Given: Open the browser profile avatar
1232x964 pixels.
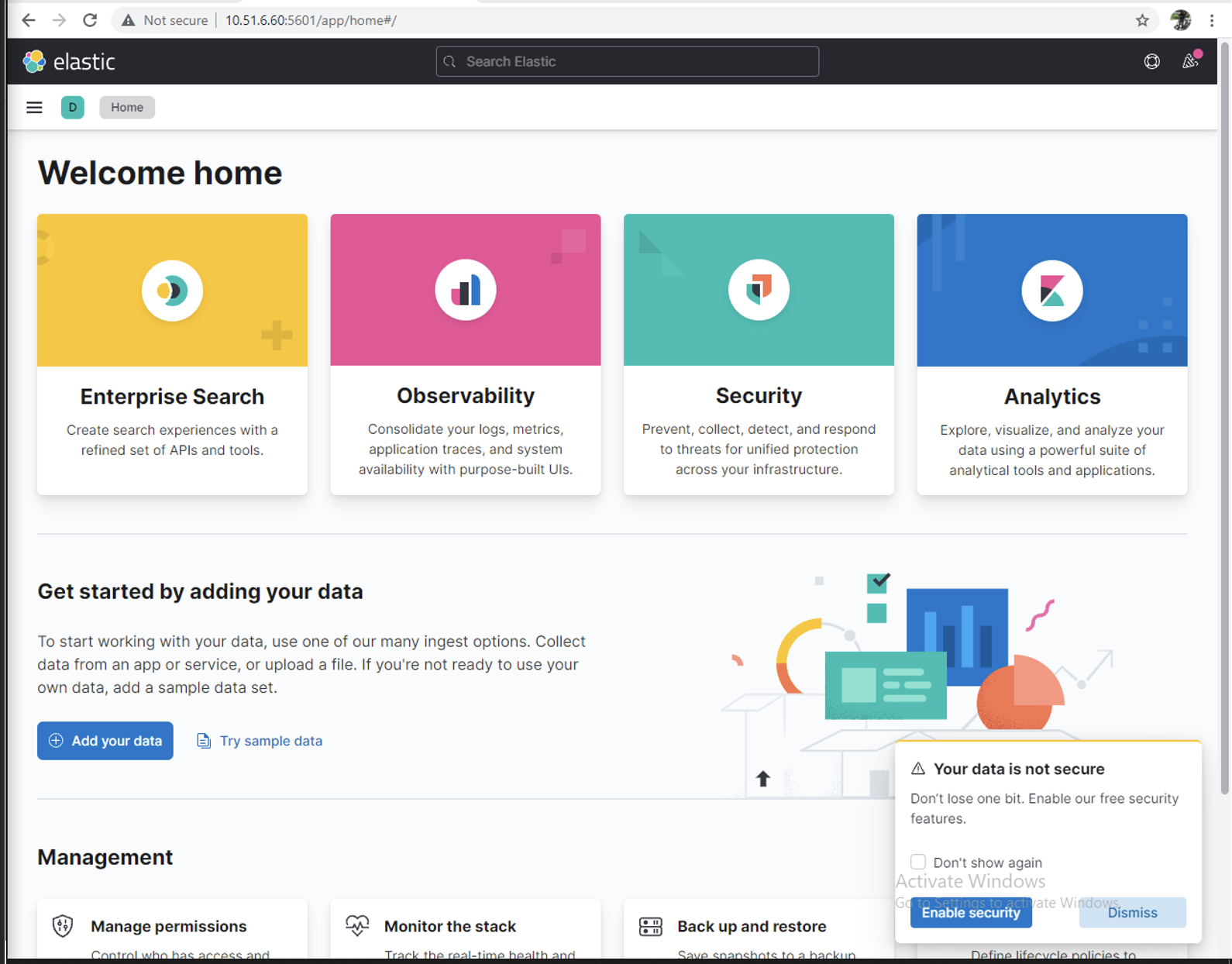Looking at the screenshot, I should [x=1181, y=20].
